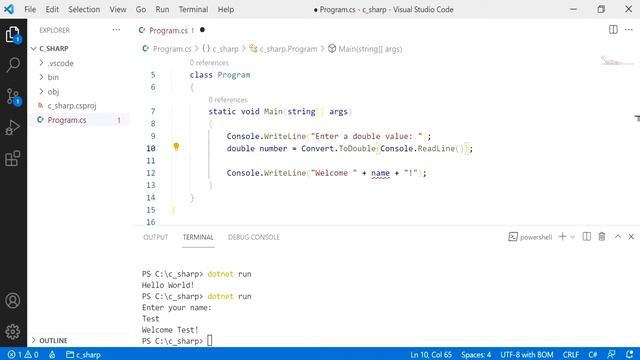Click '0 references' above Main method
This screenshot has height=360, width=640.
tap(228, 100)
